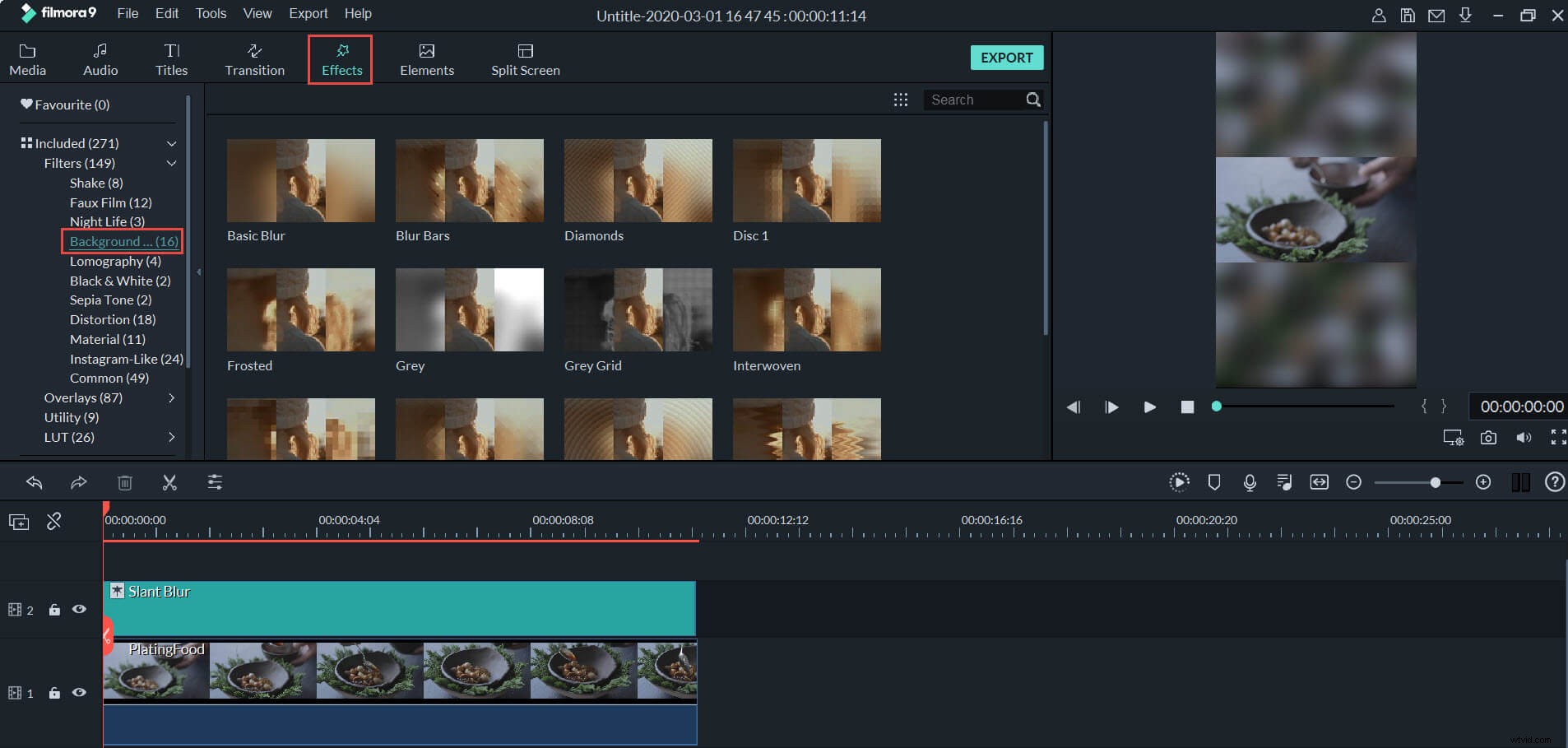Click the Zoom to Fit Timeline icon
Screen dimensions: 1568x748
click(x=1320, y=482)
